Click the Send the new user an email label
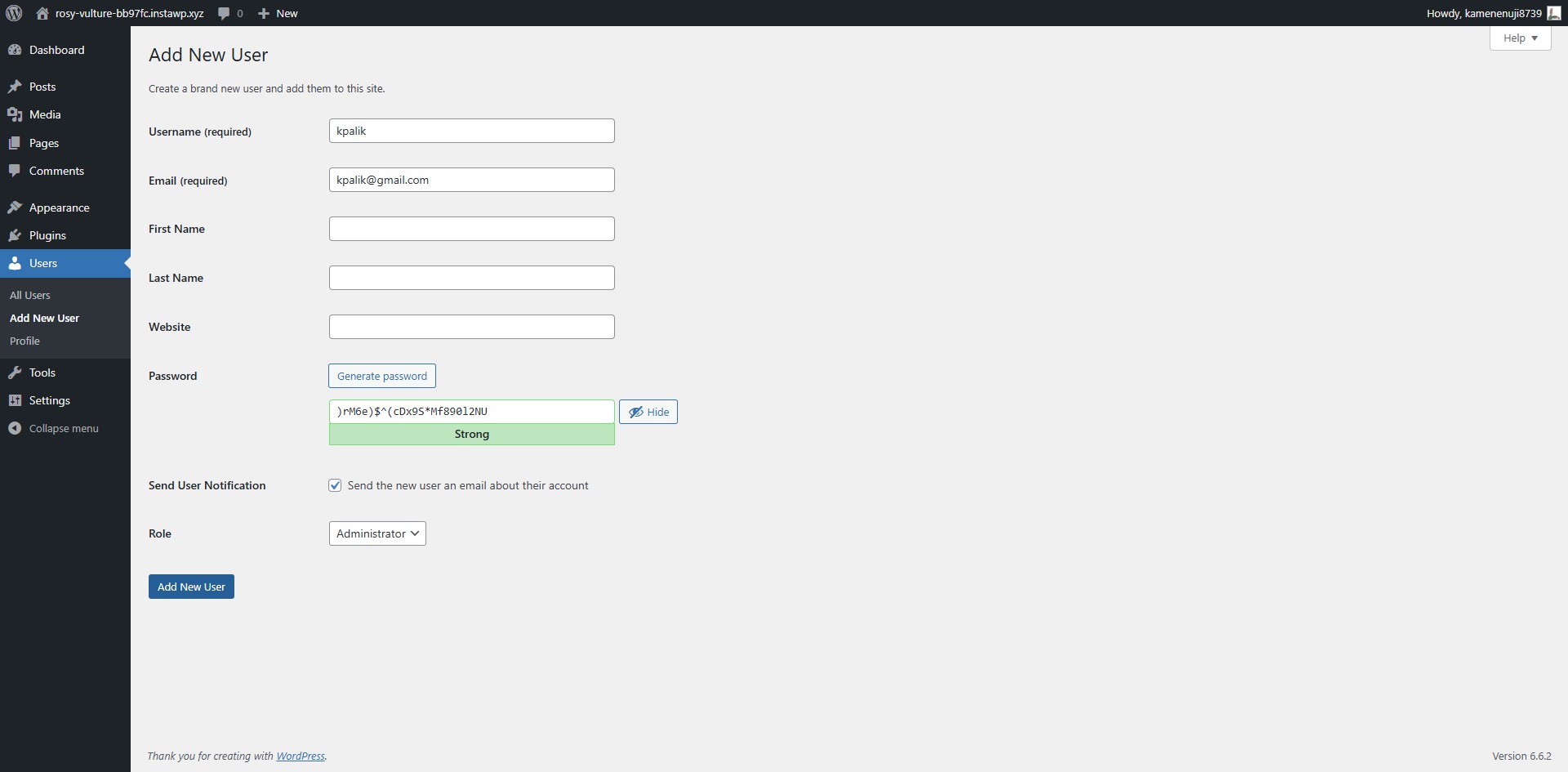1568x772 pixels. 468,485
